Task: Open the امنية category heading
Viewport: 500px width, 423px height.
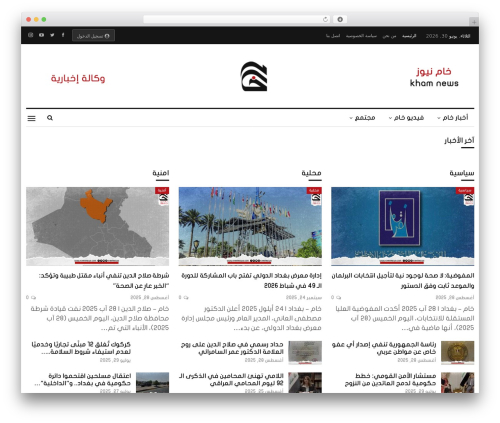Action: pyautogui.click(x=161, y=173)
